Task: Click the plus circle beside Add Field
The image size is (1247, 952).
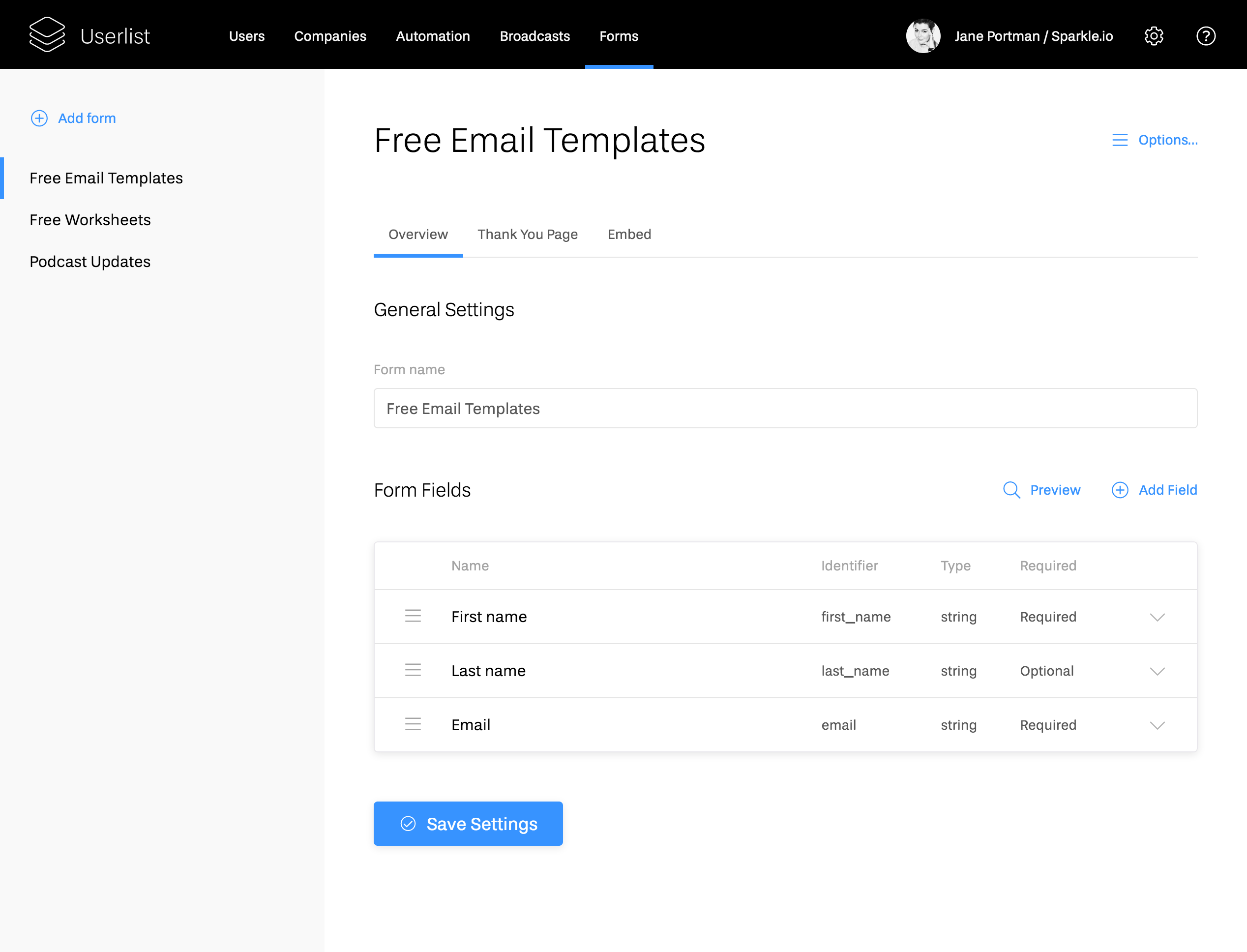Action: tap(1120, 490)
